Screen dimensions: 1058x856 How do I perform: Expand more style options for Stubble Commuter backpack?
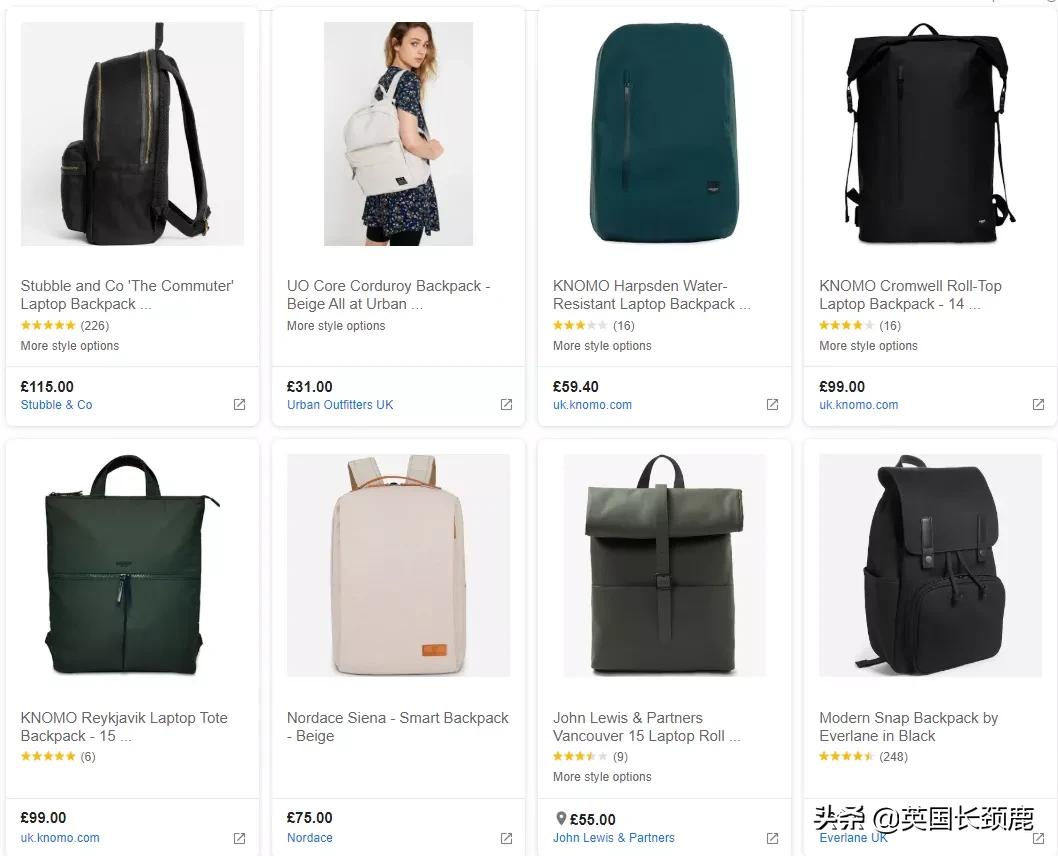tap(70, 346)
